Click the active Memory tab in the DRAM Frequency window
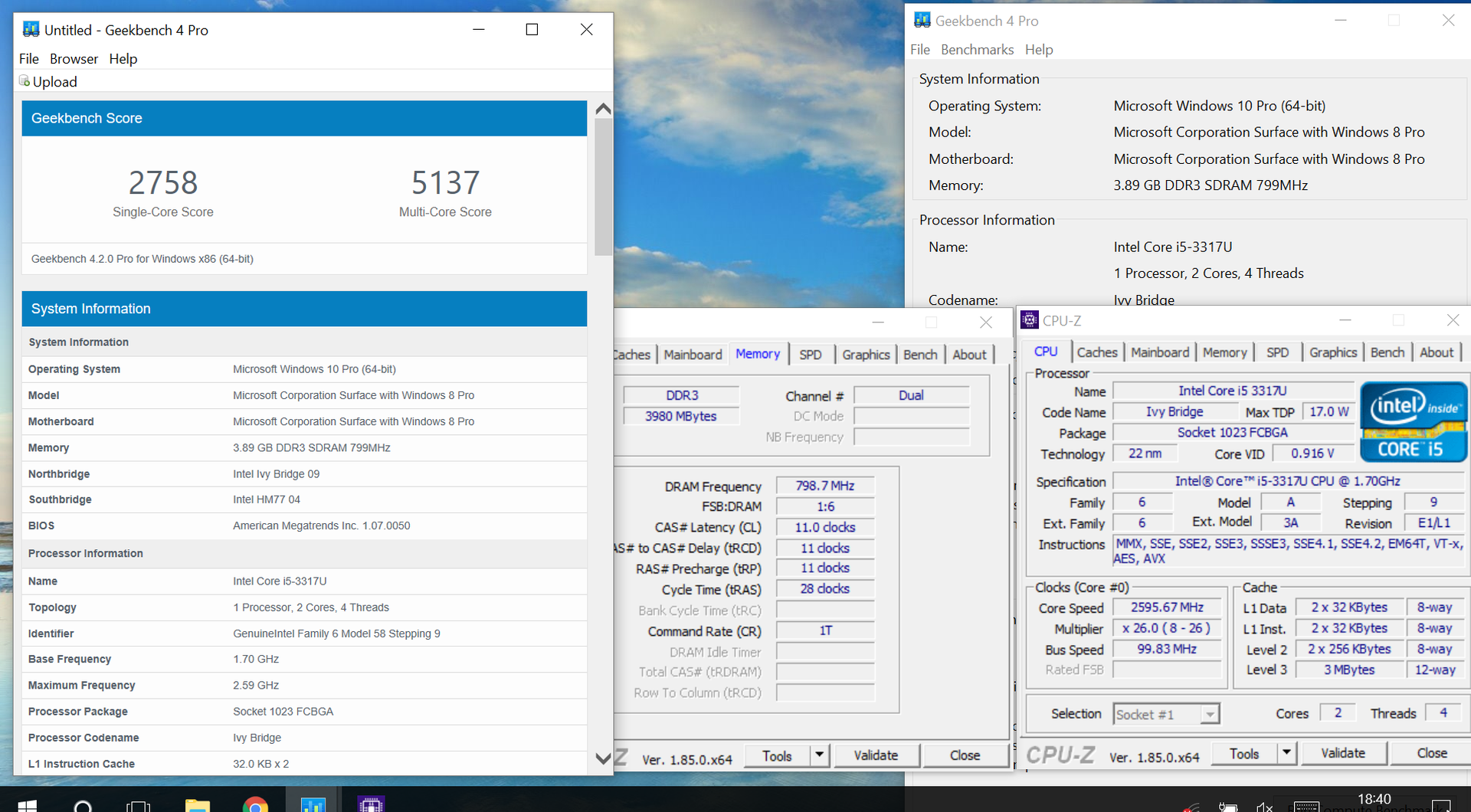 tap(758, 353)
